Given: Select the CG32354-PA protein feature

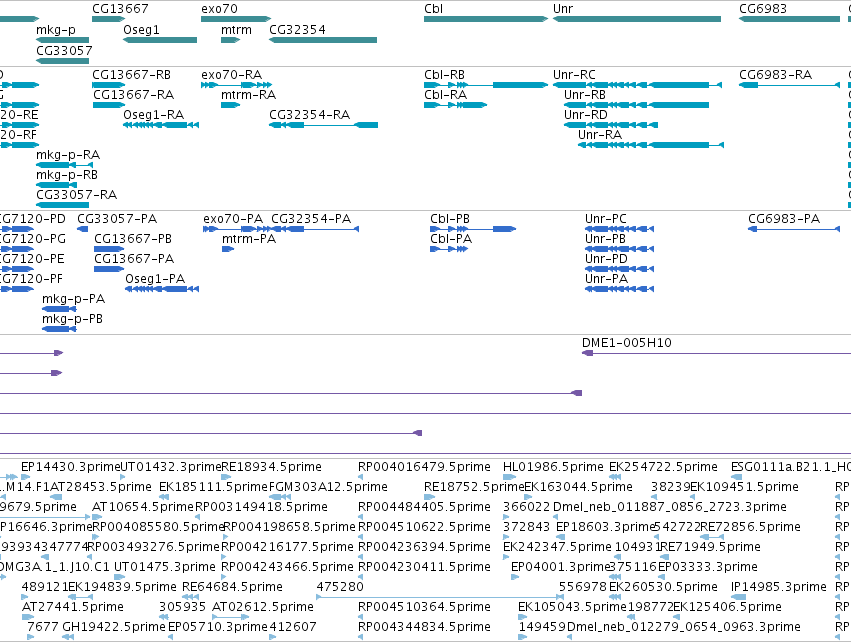Looking at the screenshot, I should [x=315, y=229].
